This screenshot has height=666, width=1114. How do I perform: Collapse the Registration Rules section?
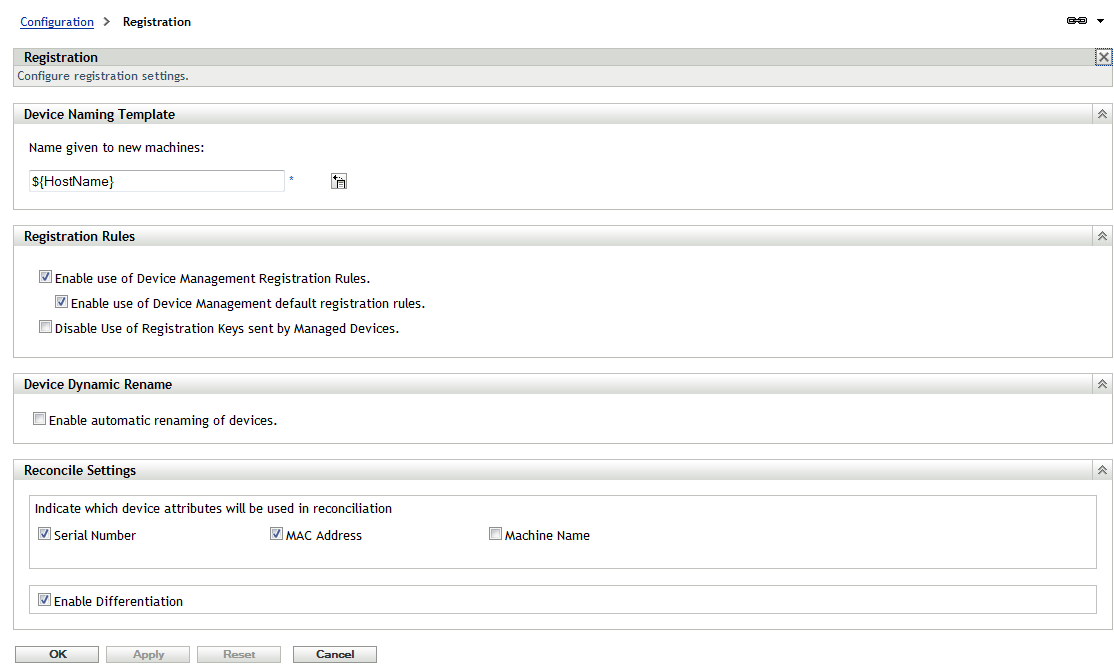[x=1102, y=236]
